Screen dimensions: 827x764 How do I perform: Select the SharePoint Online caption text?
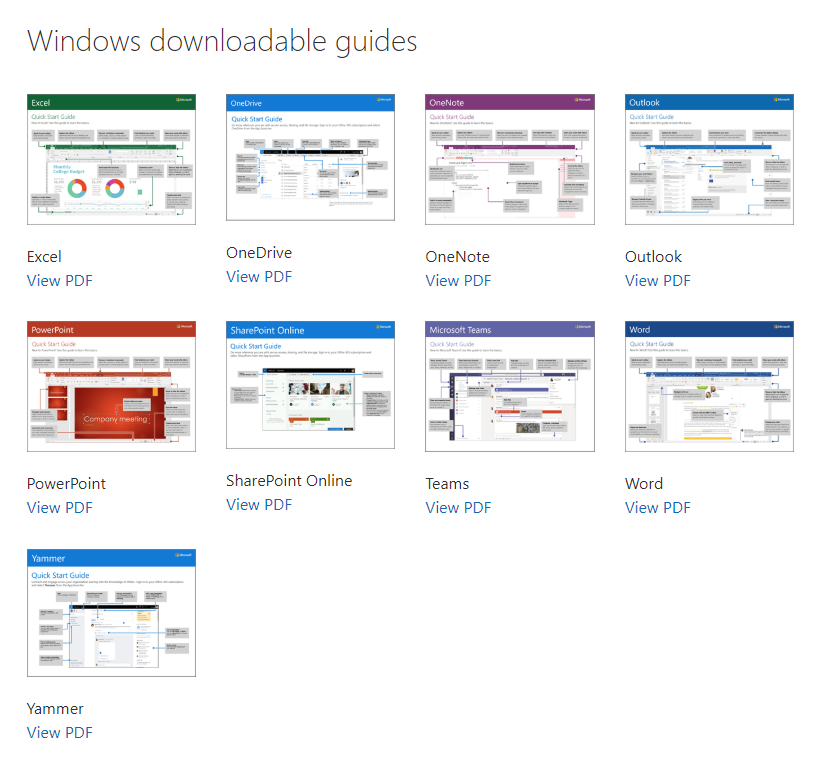289,480
